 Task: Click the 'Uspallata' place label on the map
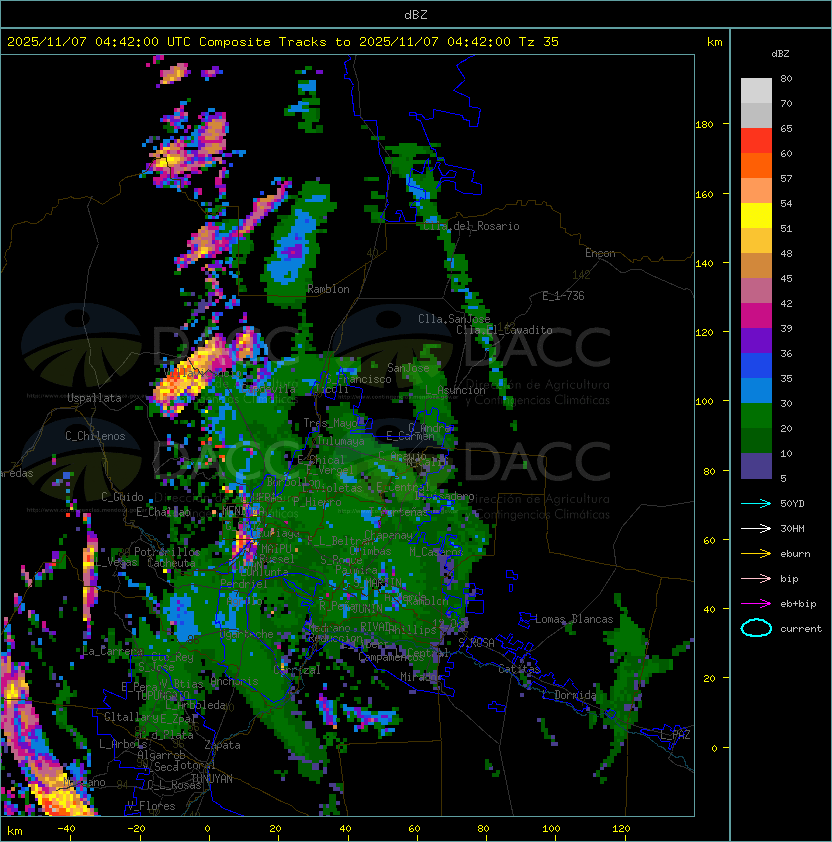95,398
